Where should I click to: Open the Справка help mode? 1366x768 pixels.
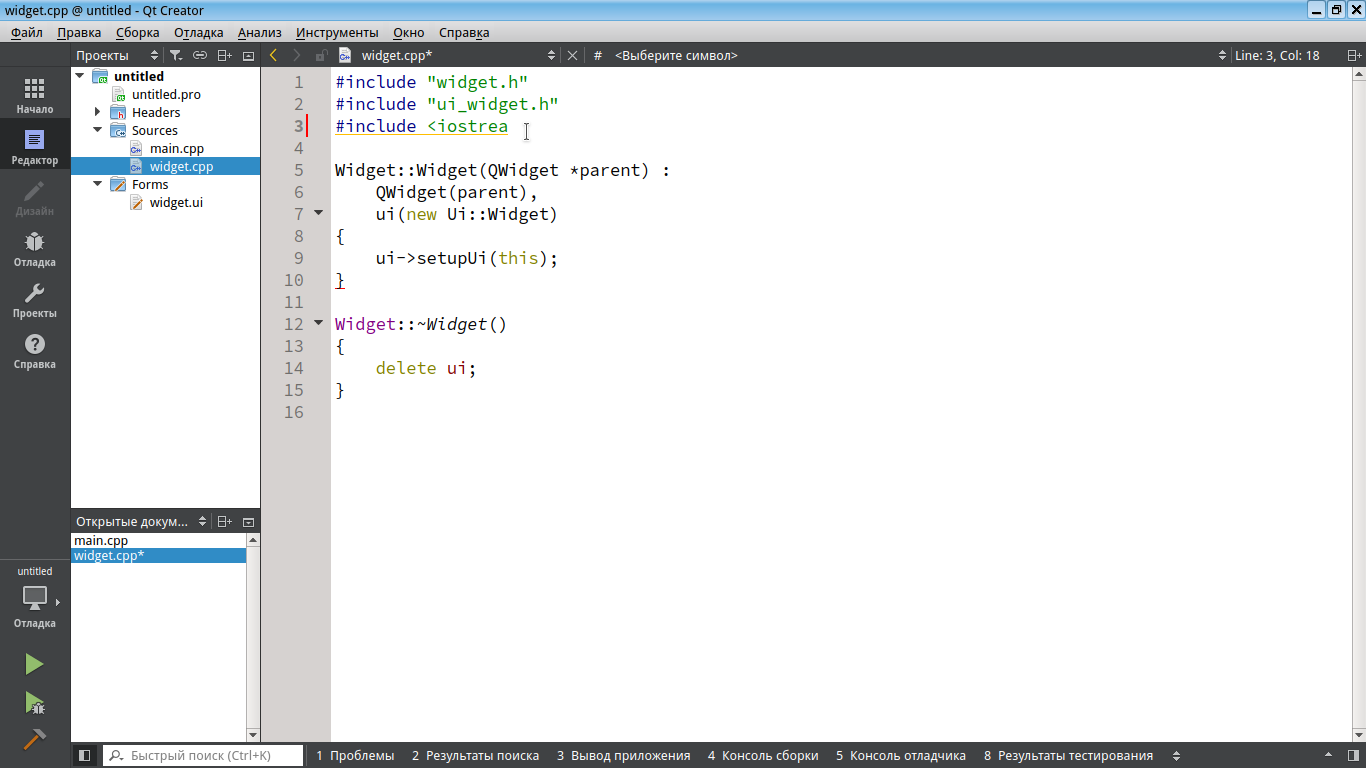click(35, 351)
